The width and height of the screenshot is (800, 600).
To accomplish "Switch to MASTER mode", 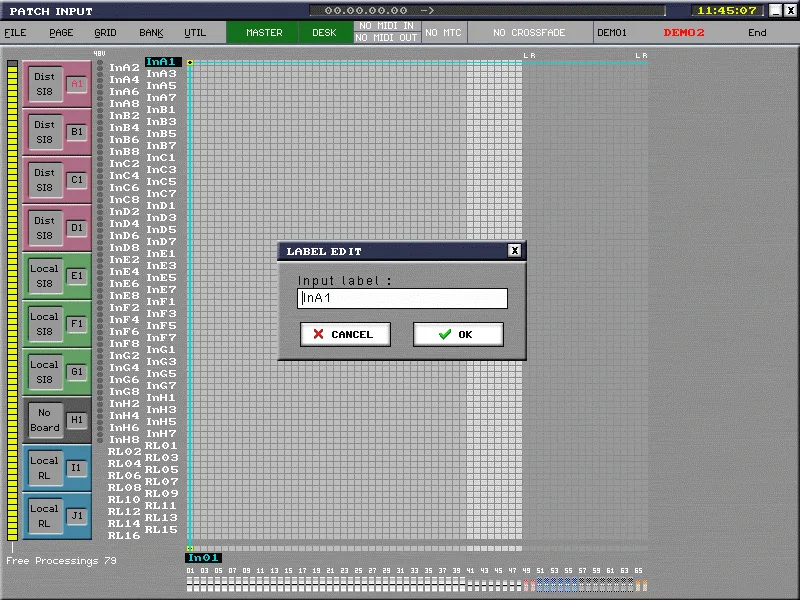I will click(x=263, y=33).
